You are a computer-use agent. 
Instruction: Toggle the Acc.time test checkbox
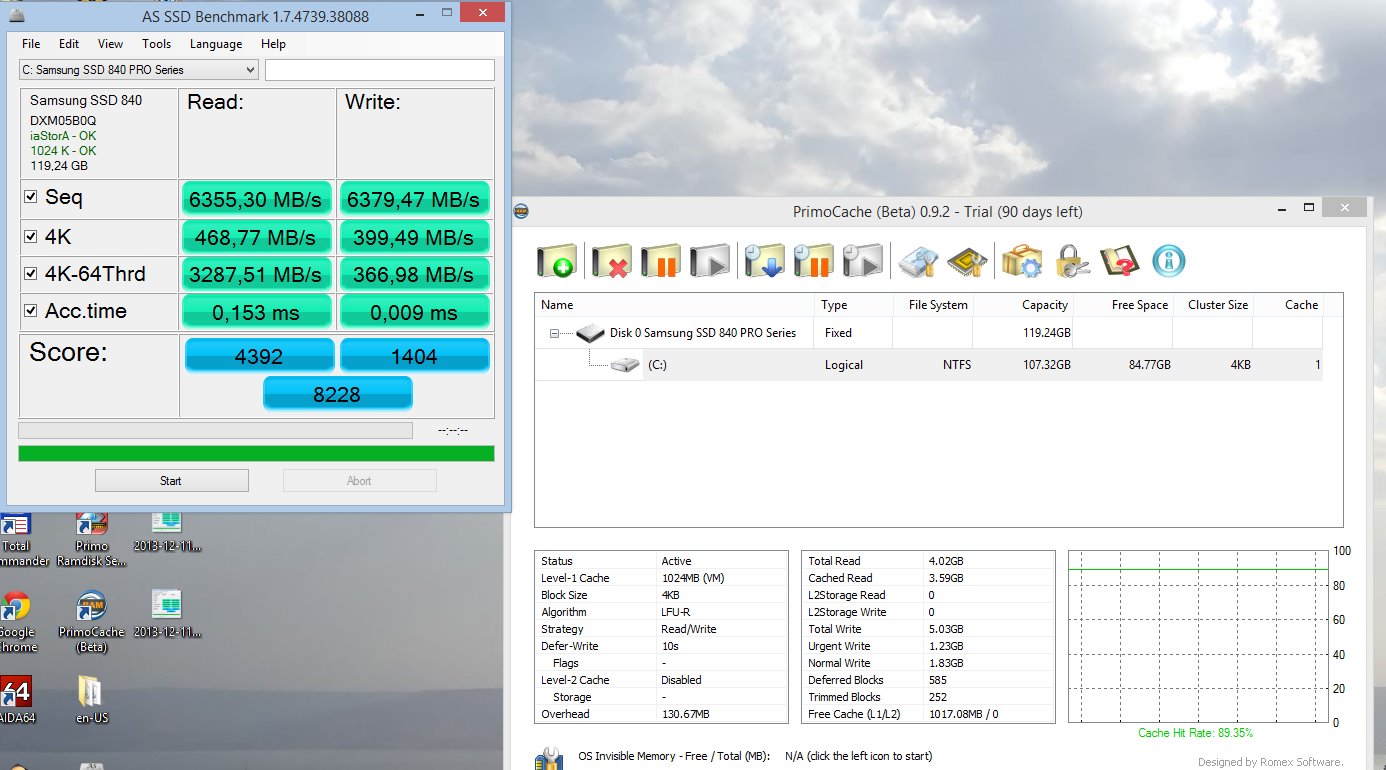pyautogui.click(x=31, y=310)
